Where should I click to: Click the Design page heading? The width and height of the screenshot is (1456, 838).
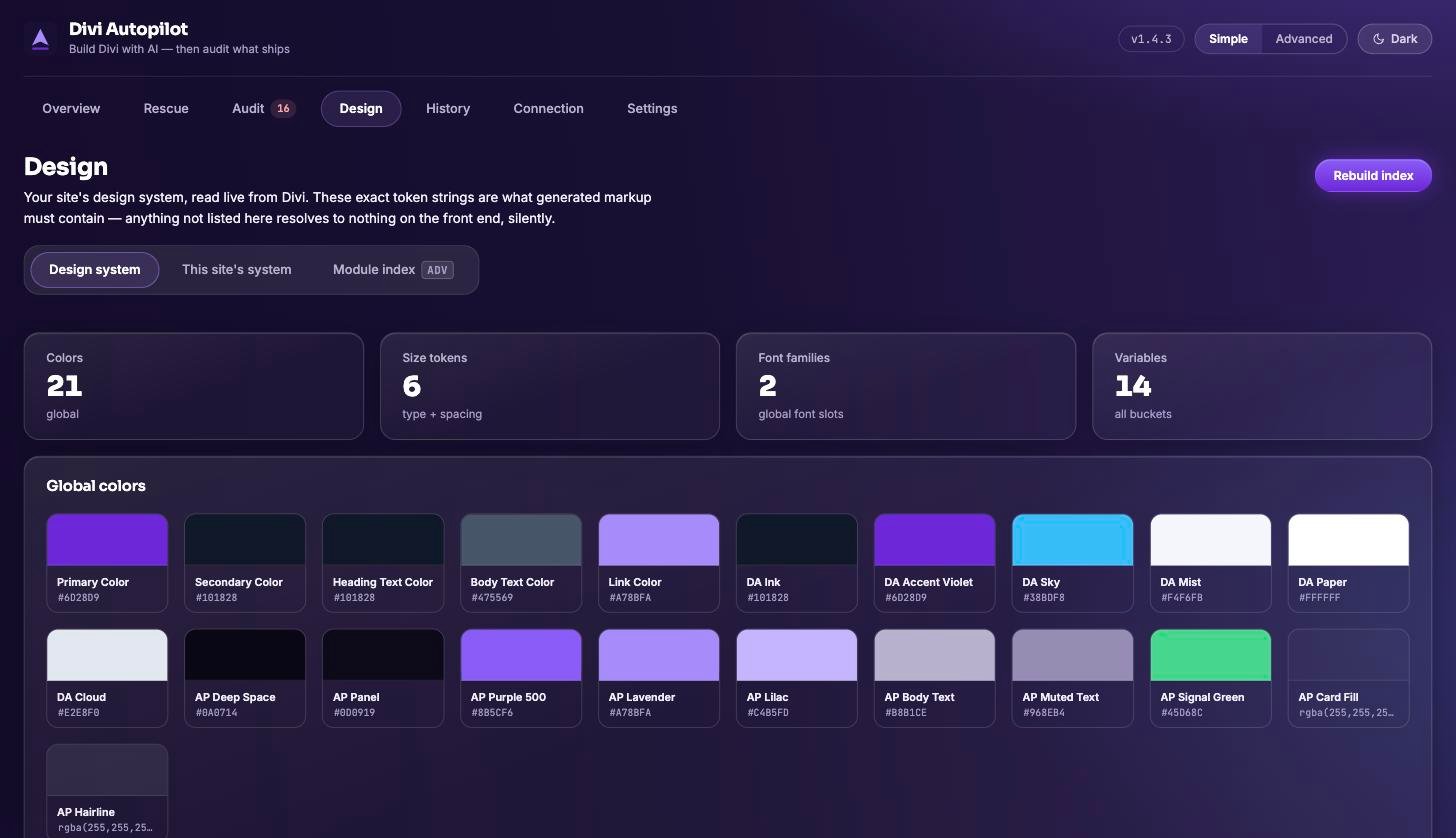[x=66, y=167]
